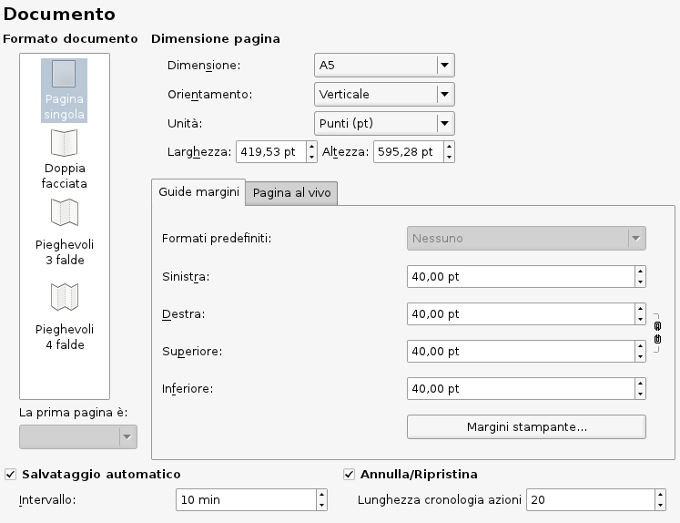Toggle the Annulla/Ripristina checkbox

pos(349,474)
